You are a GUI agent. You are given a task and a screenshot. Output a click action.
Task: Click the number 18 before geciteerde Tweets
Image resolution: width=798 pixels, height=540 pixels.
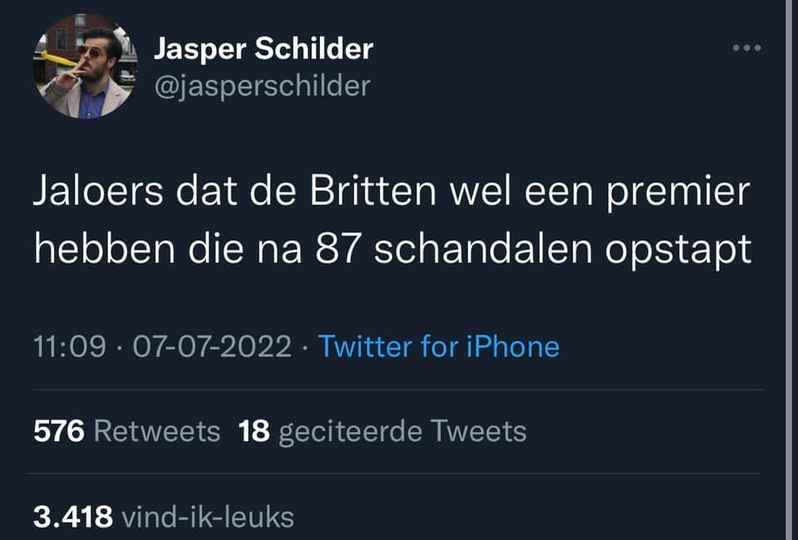[255, 431]
